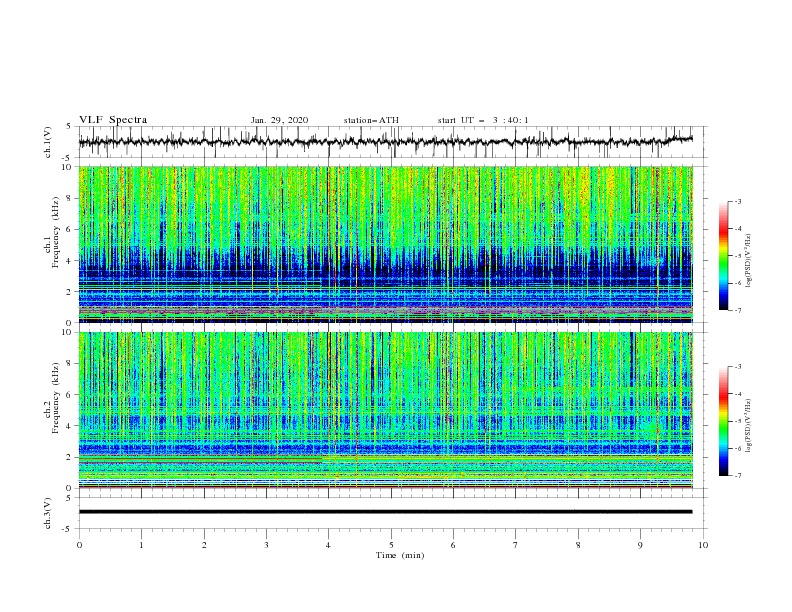Click the ch.1(V) axis "5" tick label
The image size is (792, 612).
(69, 126)
